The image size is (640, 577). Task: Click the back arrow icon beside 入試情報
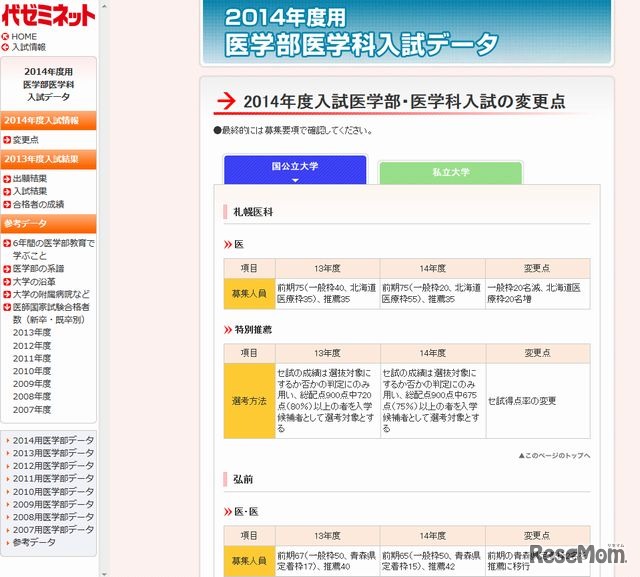(x=6, y=47)
